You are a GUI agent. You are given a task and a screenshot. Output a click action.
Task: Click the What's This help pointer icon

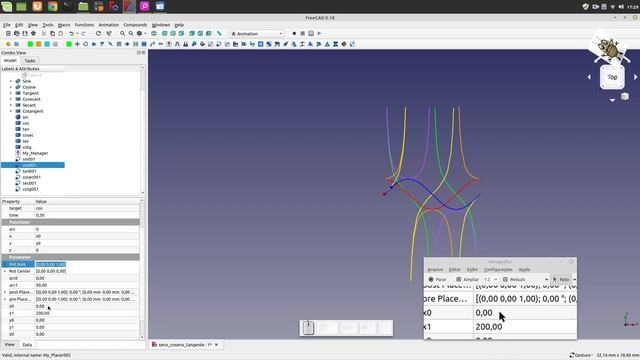pos(109,33)
